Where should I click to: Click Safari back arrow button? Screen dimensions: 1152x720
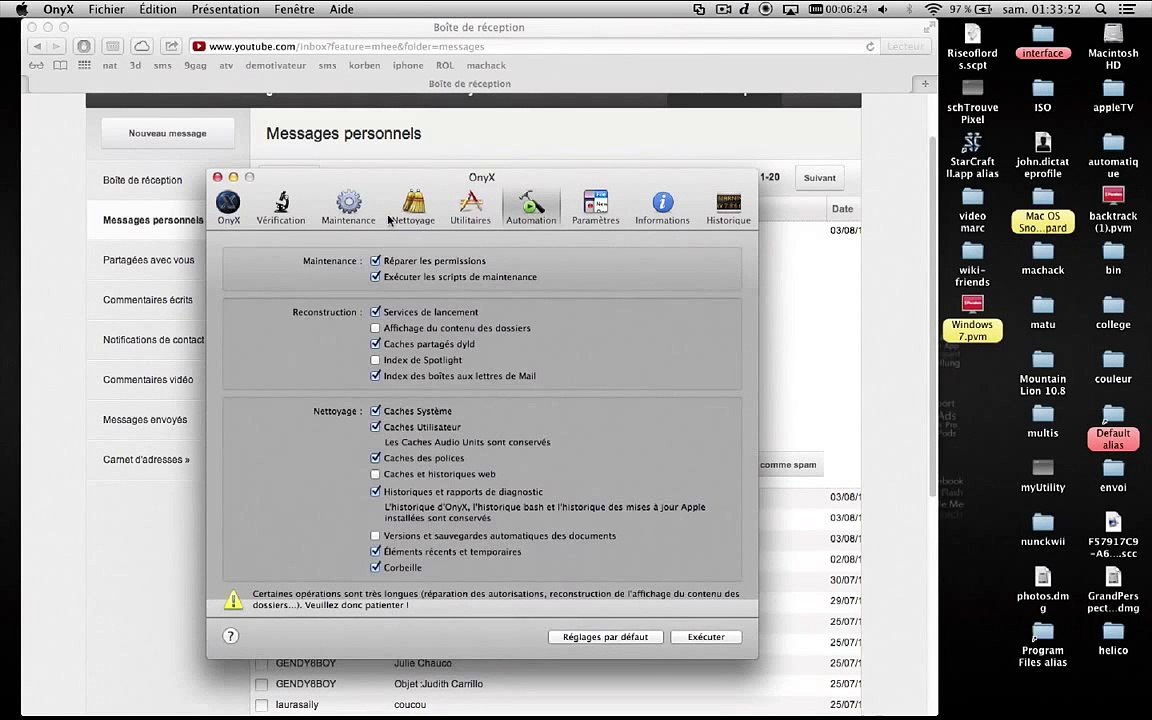tap(37, 46)
